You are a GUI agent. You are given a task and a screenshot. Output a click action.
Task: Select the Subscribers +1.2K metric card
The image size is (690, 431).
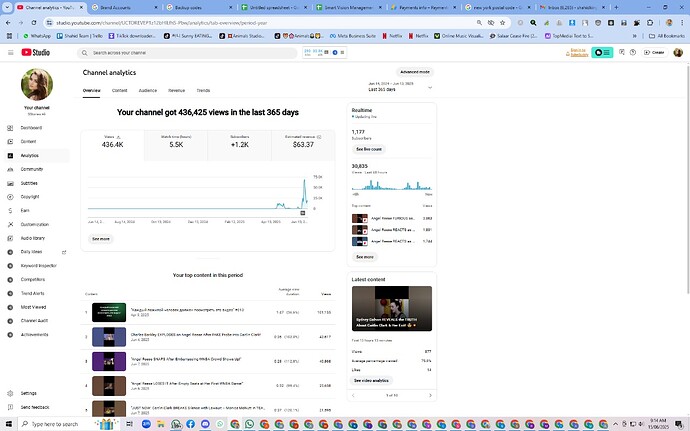(240, 145)
